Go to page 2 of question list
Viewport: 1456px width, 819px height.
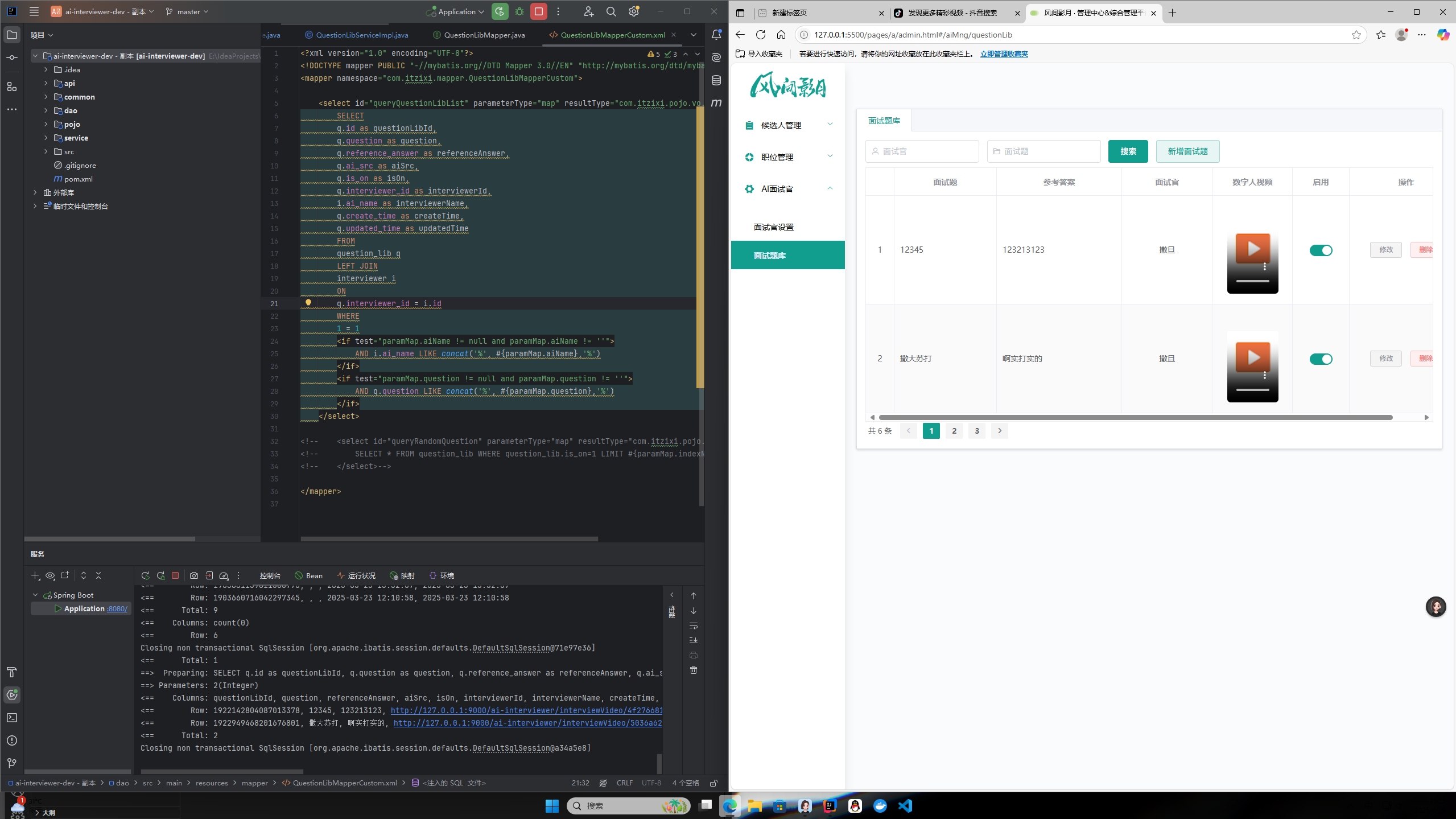tap(954, 431)
